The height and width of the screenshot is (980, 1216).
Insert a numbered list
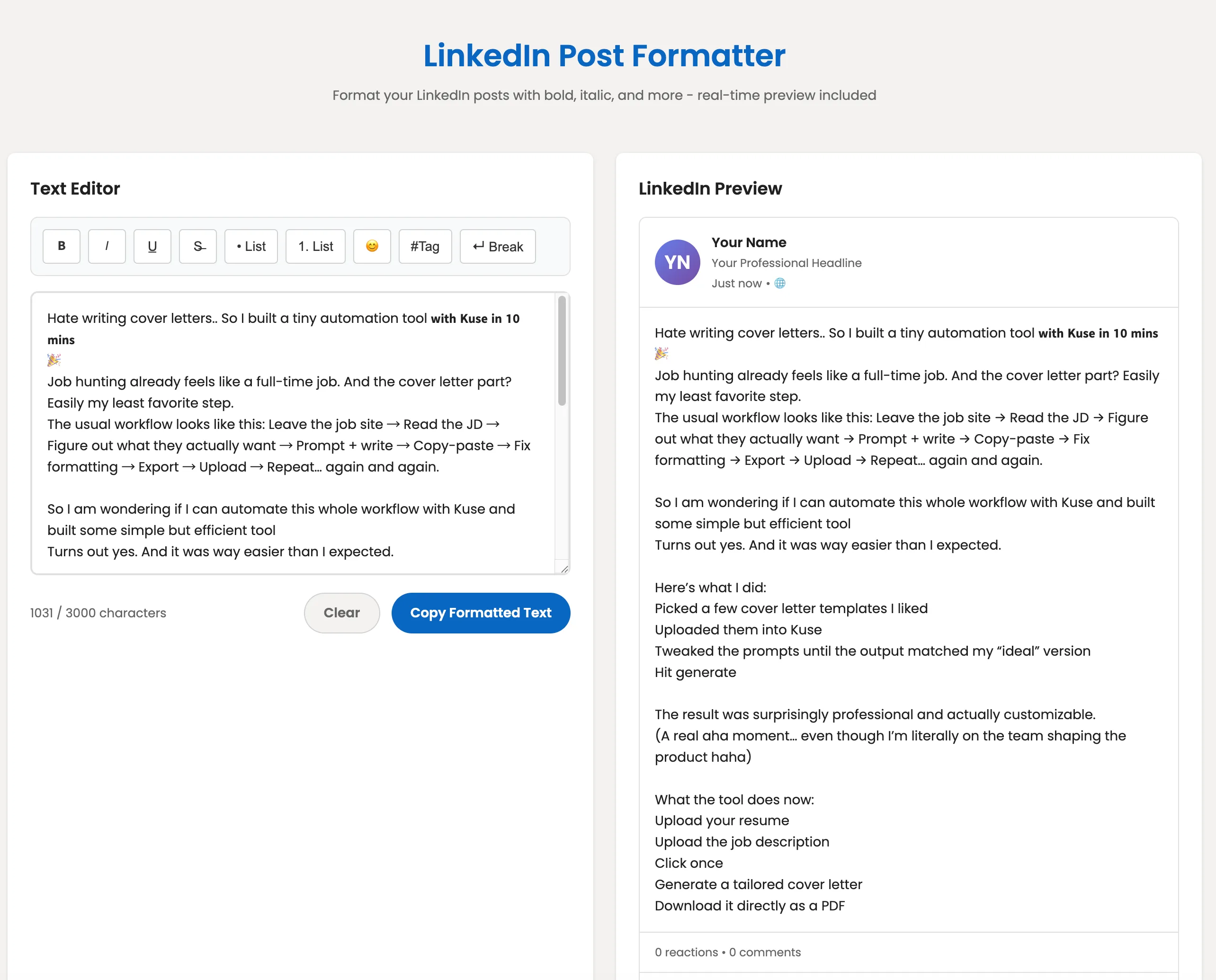(x=315, y=246)
